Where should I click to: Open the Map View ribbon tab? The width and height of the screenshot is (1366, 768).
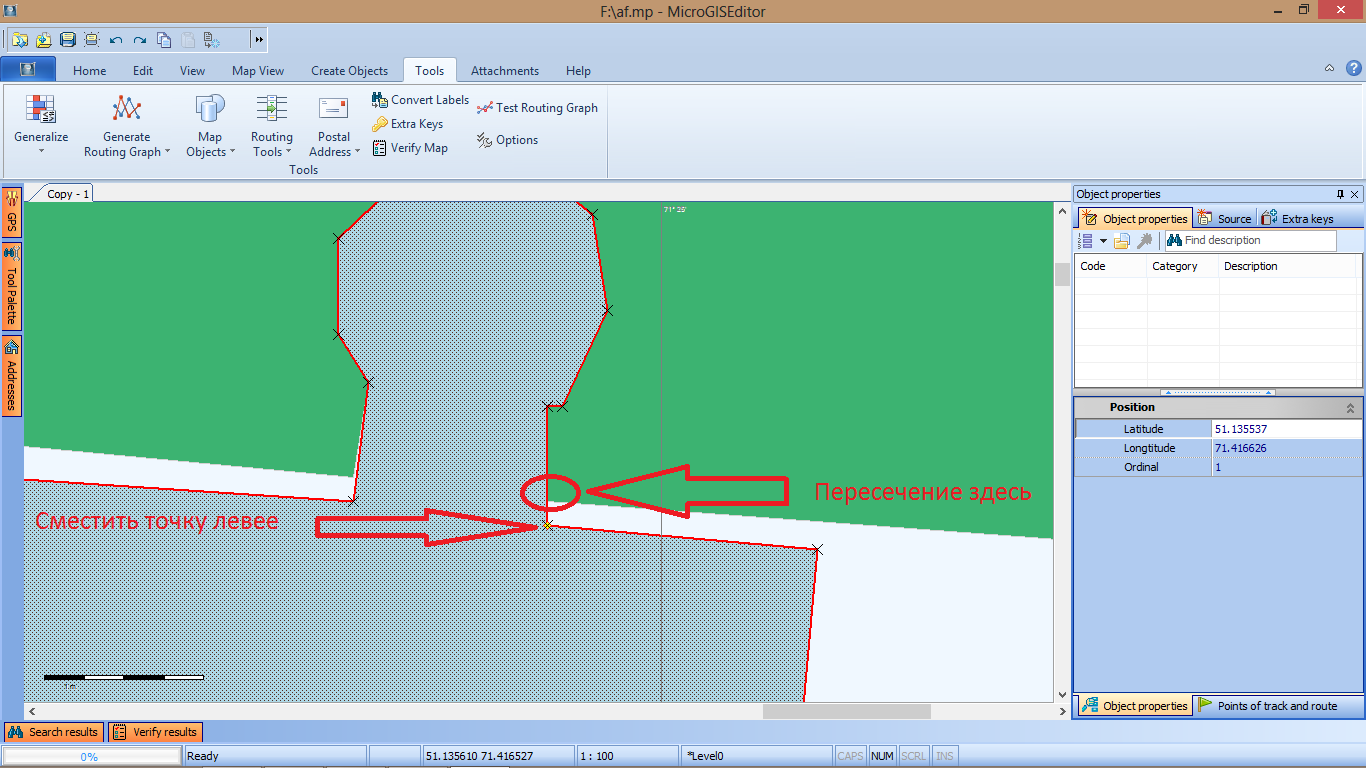(258, 71)
